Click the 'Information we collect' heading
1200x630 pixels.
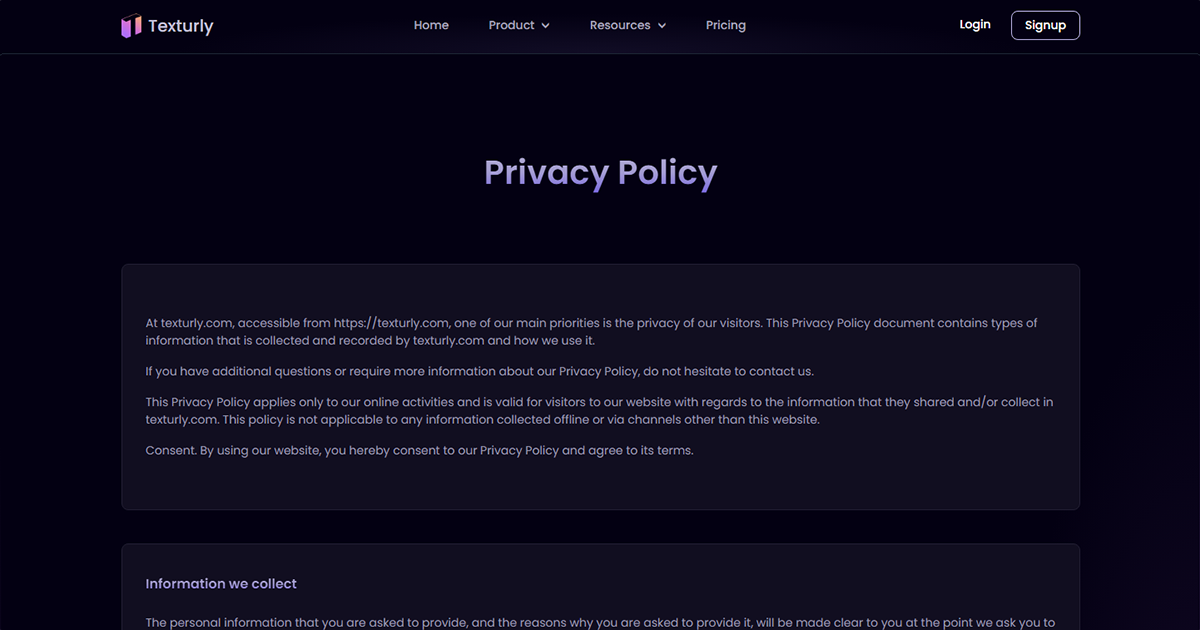coord(221,583)
